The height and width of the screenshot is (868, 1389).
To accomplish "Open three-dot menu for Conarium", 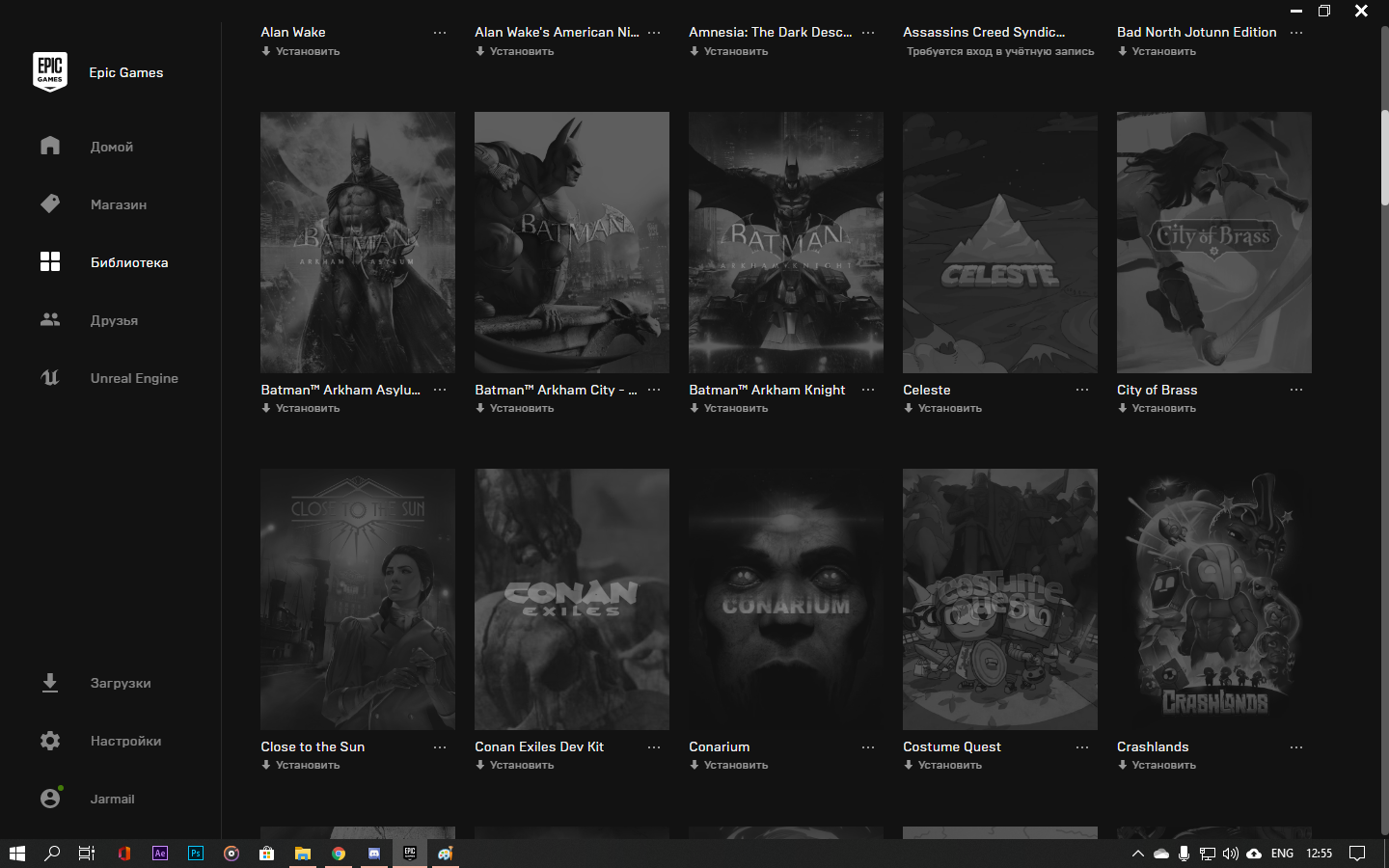I will 868,747.
